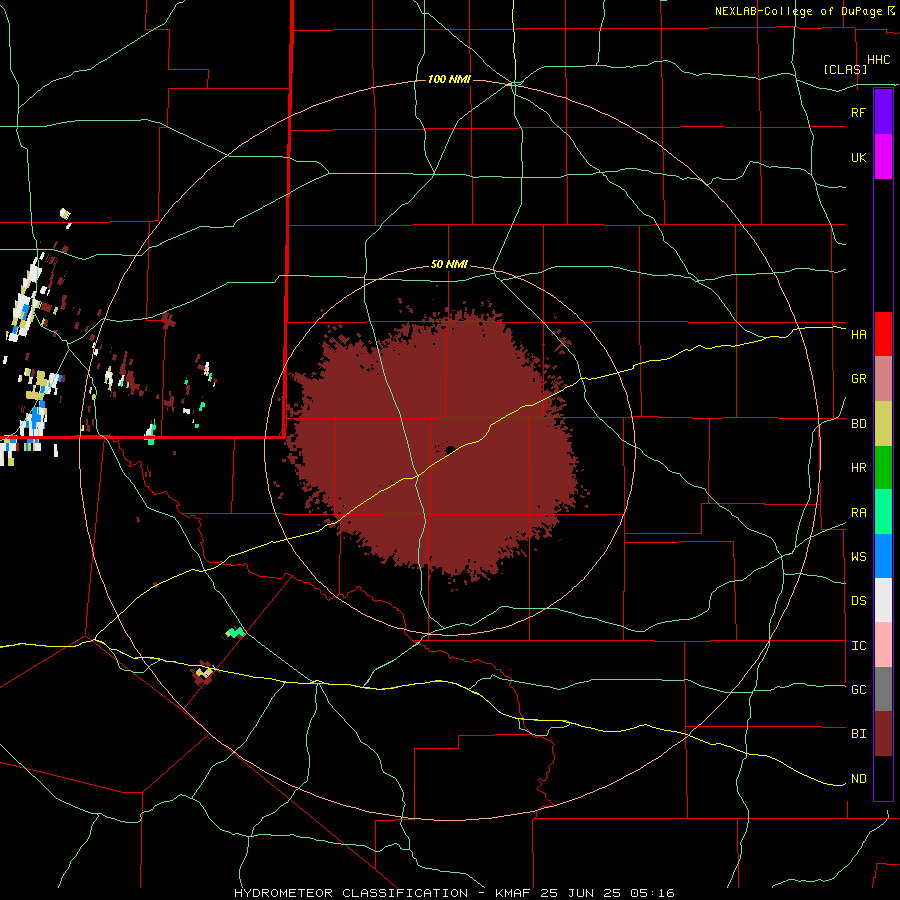
Task: Click the BI dark red legend swatch
Action: pyautogui.click(x=883, y=734)
